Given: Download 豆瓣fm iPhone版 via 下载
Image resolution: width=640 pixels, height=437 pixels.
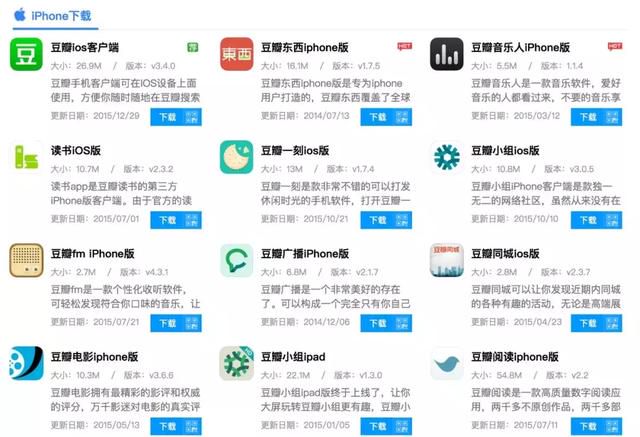Looking at the screenshot, I should (x=167, y=323).
